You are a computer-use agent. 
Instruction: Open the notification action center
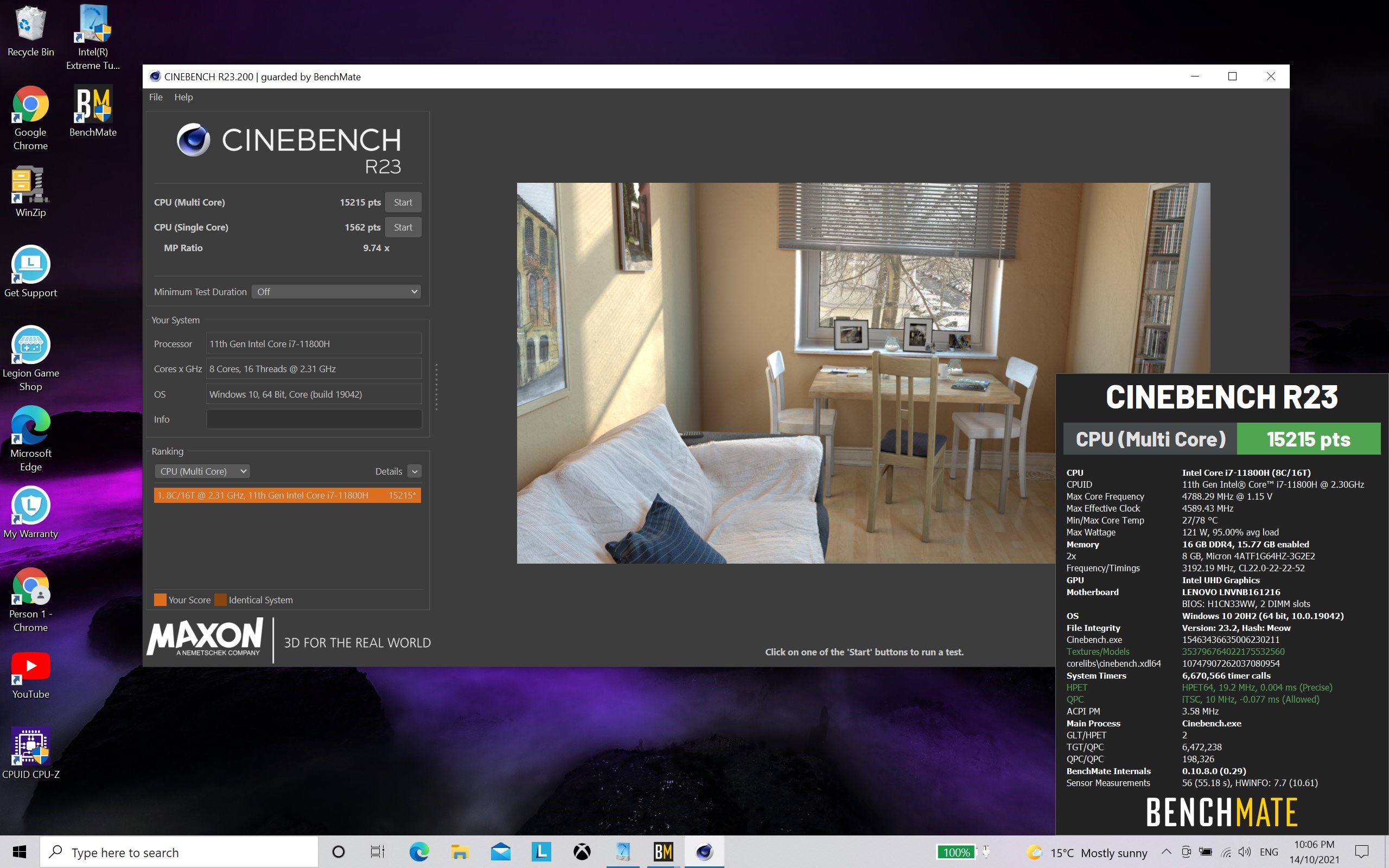click(1362, 852)
